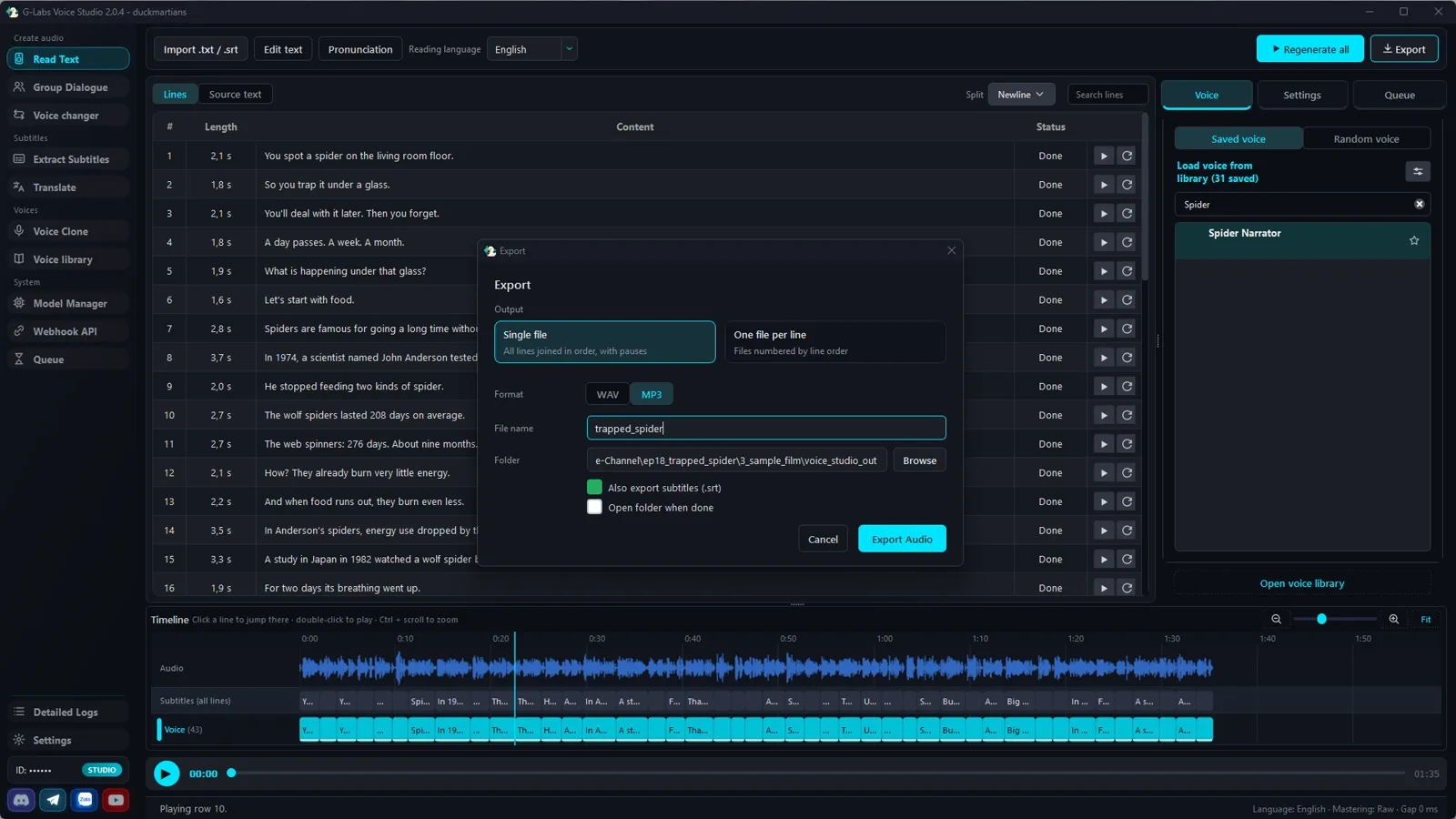Open Model Manager in sidebar
The width and height of the screenshot is (1456, 819).
(68, 303)
